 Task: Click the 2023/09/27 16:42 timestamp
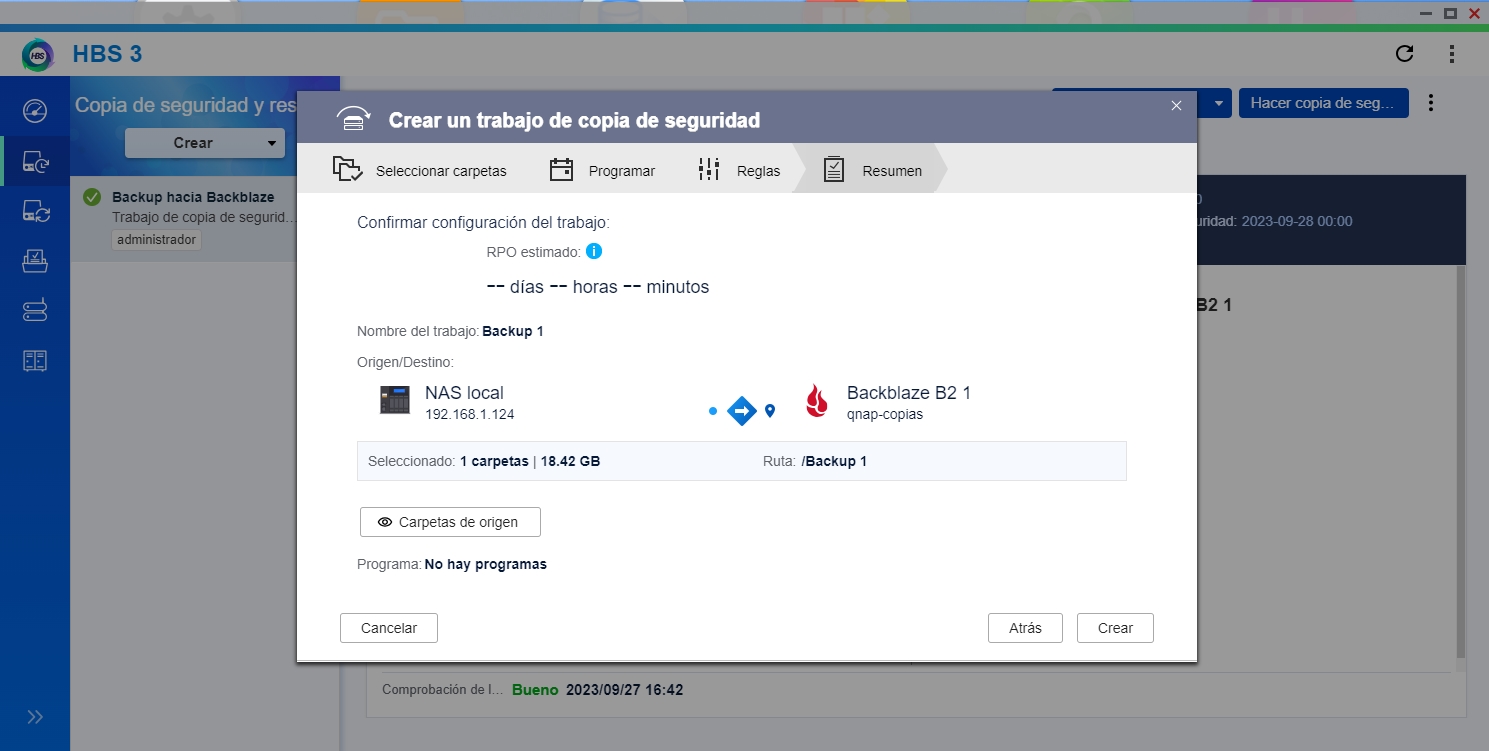tap(624, 690)
